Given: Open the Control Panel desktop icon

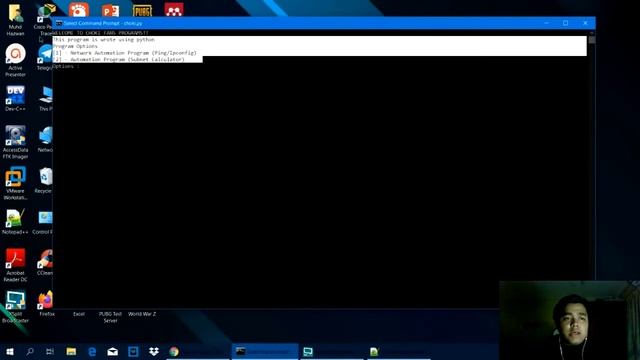Looking at the screenshot, I should tap(43, 222).
